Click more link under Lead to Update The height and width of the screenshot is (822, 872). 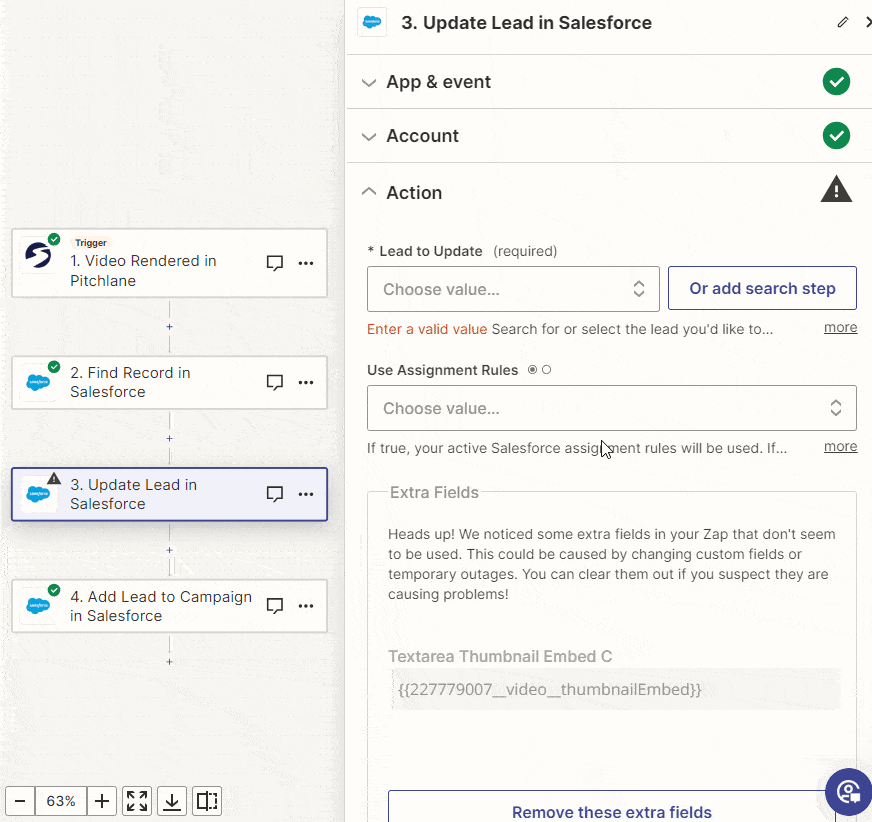[x=840, y=328]
